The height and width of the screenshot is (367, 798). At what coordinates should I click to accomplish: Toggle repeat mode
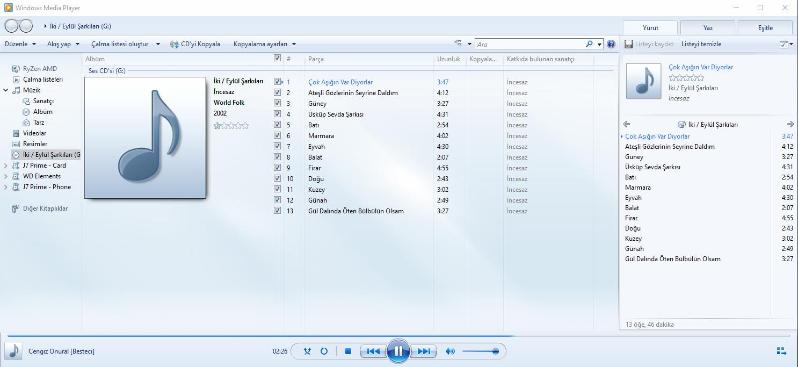tap(324, 351)
